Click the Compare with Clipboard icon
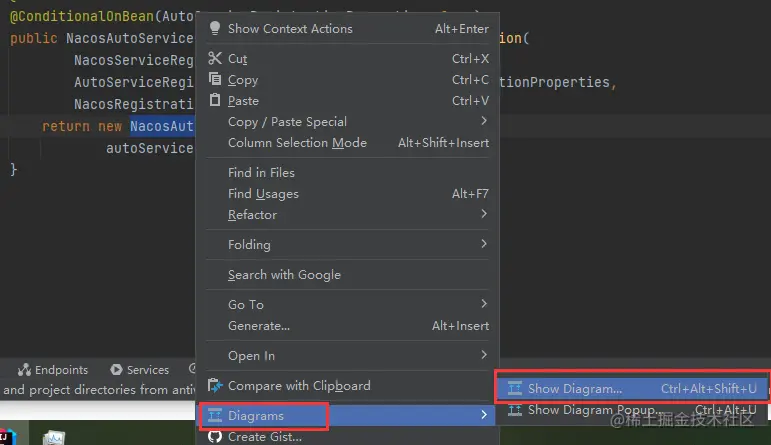Screen dimensions: 771x445 [x=215, y=385]
